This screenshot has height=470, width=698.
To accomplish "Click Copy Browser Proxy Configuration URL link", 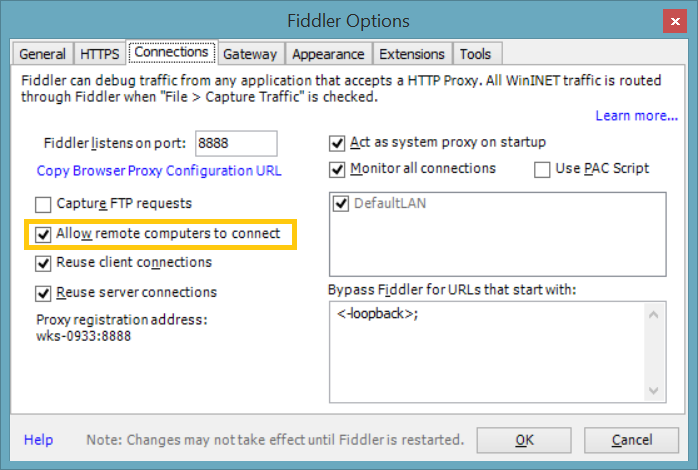I will pos(159,171).
